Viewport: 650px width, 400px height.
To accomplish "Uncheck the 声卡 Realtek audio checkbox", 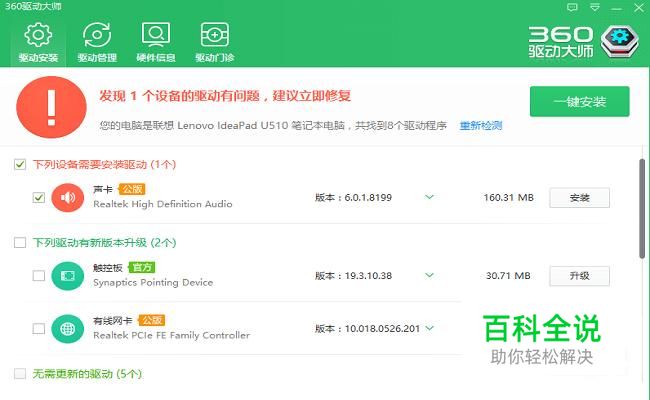I will coord(39,198).
